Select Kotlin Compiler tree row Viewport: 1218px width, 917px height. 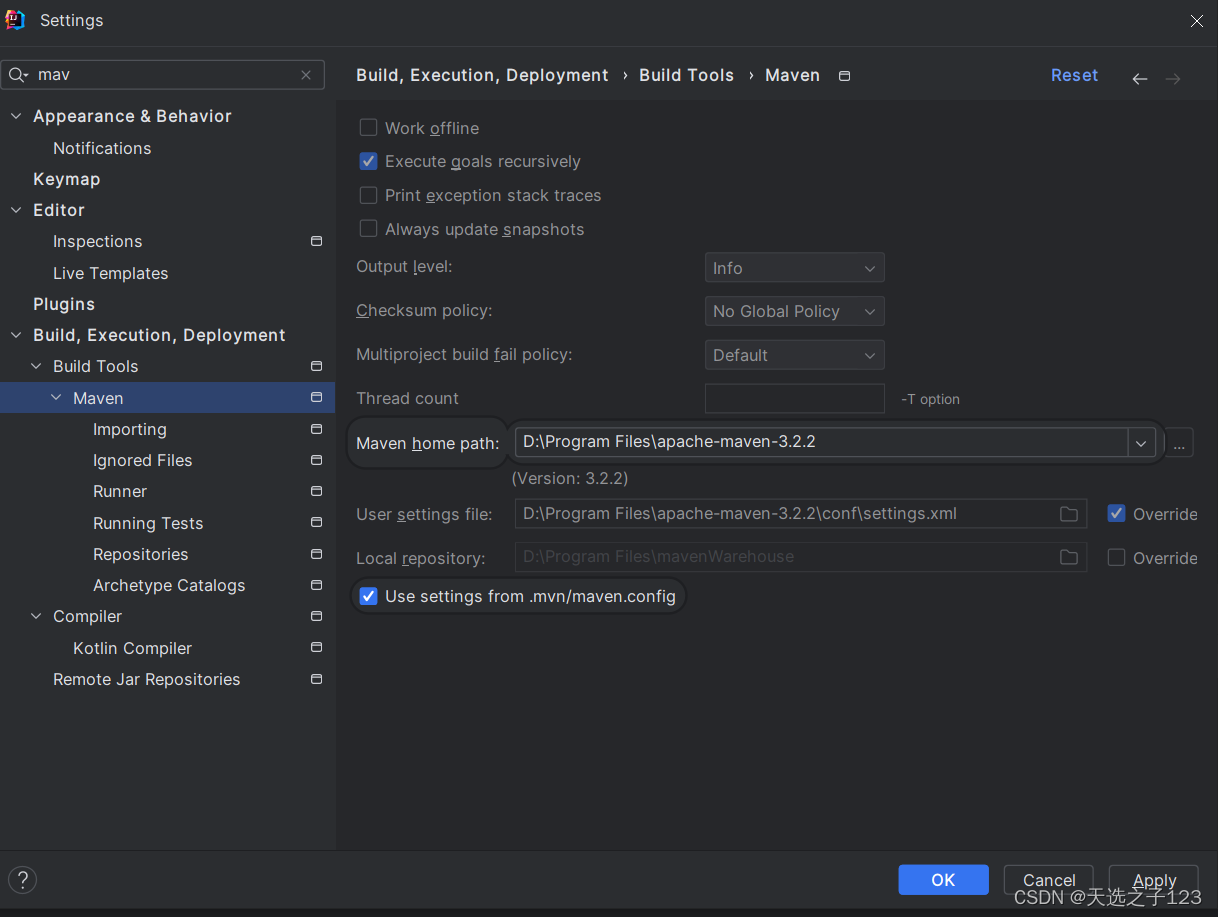[132, 648]
